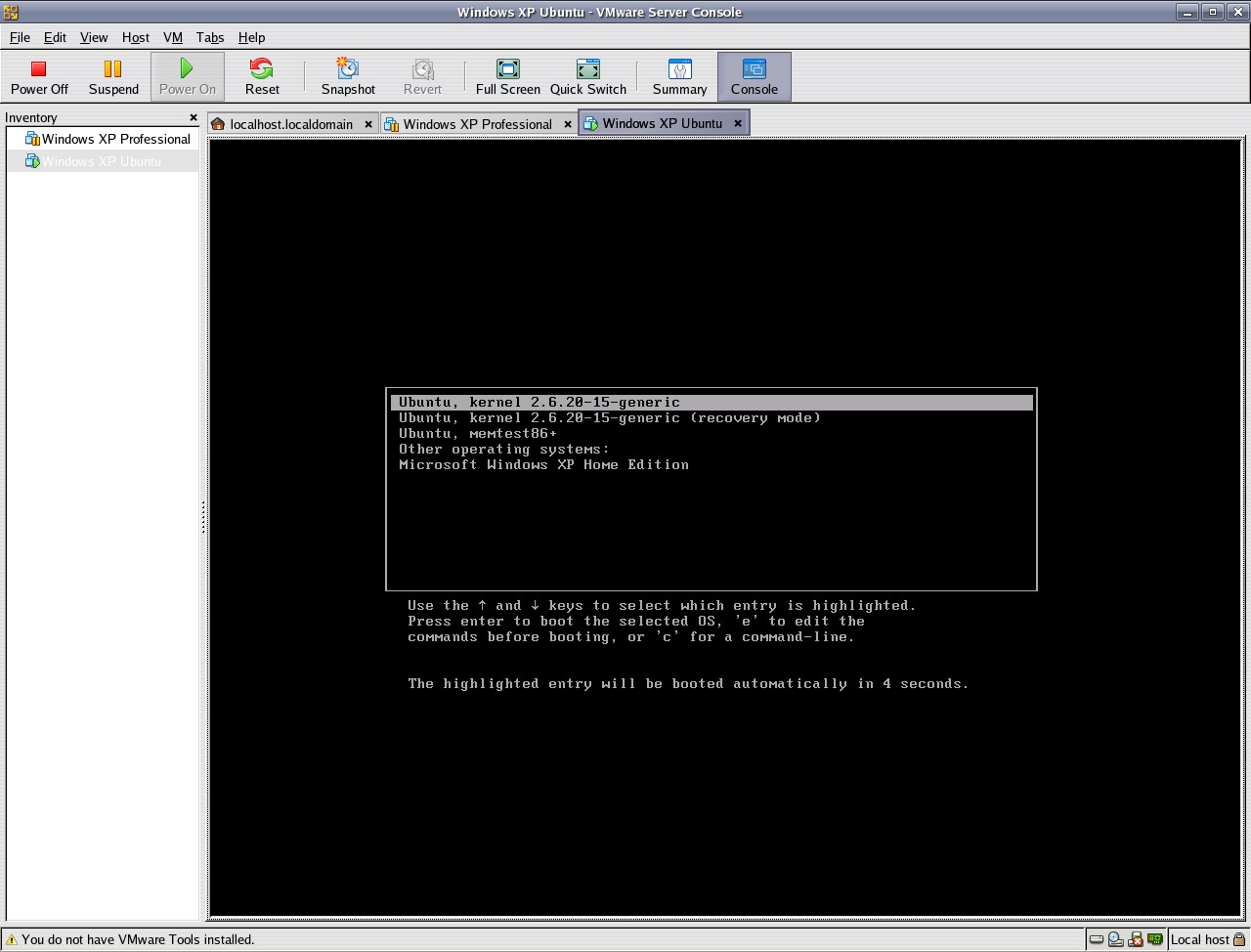1251x952 pixels.
Task: Close the Windows XP Ubuntu tab
Action: coord(738,123)
